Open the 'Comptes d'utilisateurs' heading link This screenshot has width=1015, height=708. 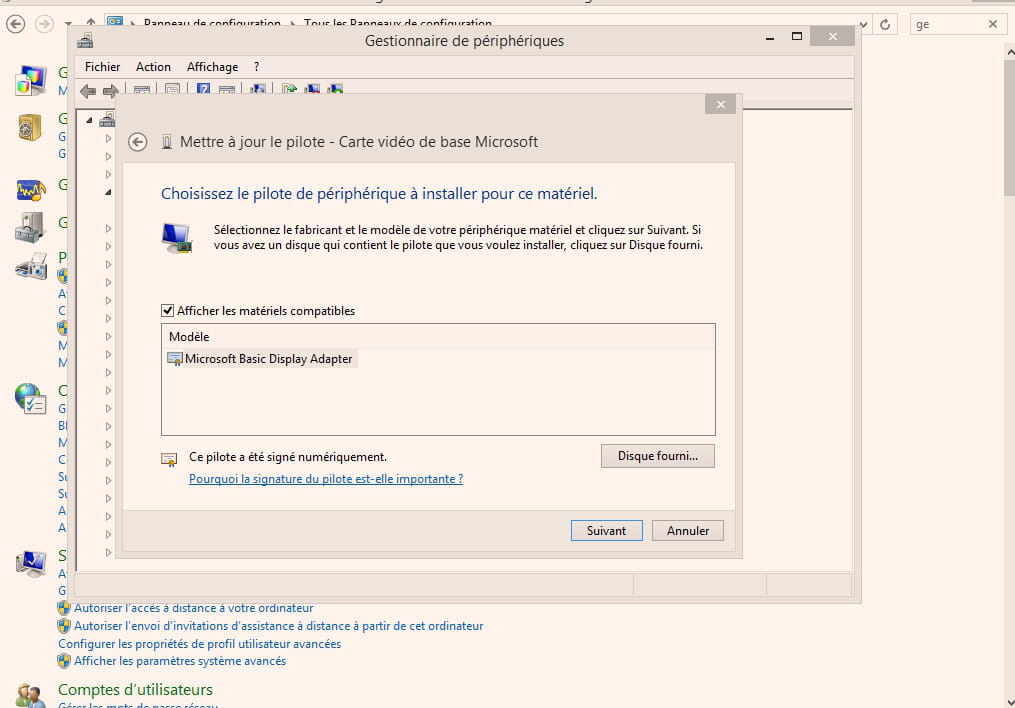(135, 690)
